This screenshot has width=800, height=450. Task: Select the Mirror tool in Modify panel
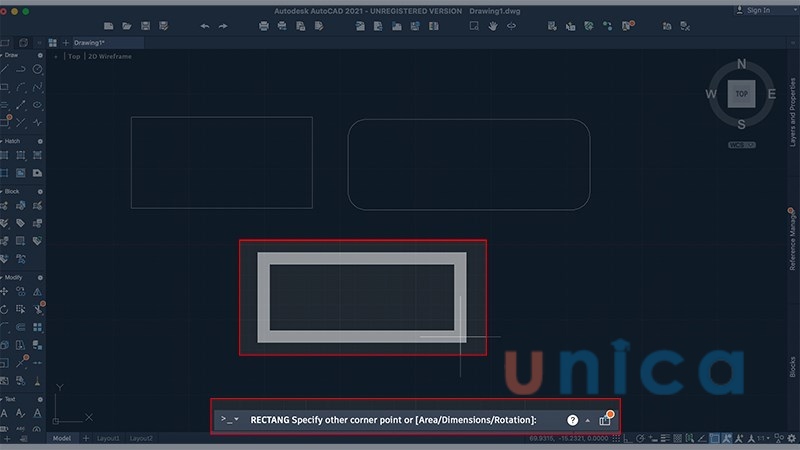point(37,291)
